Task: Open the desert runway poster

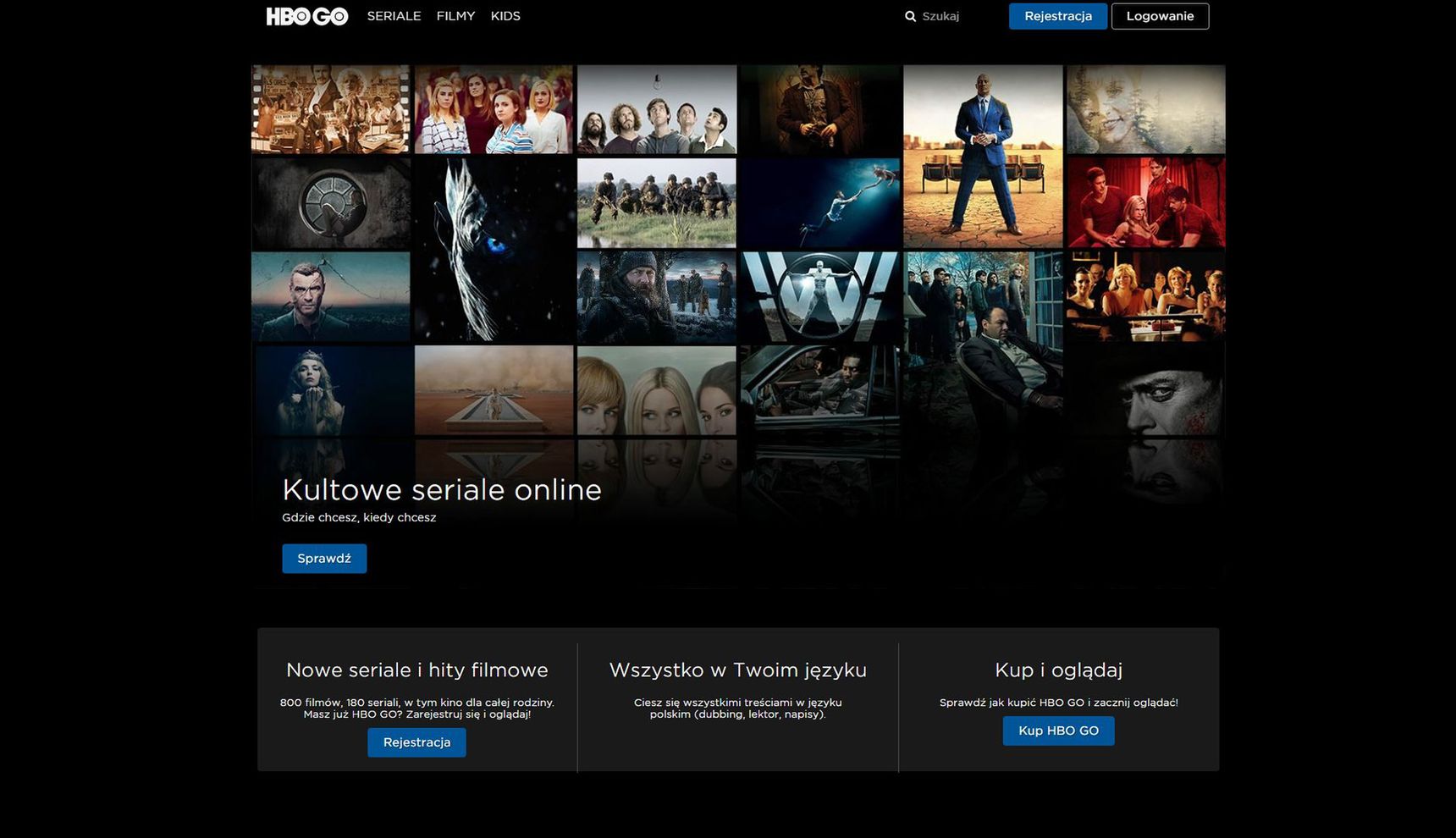Action: pos(494,390)
